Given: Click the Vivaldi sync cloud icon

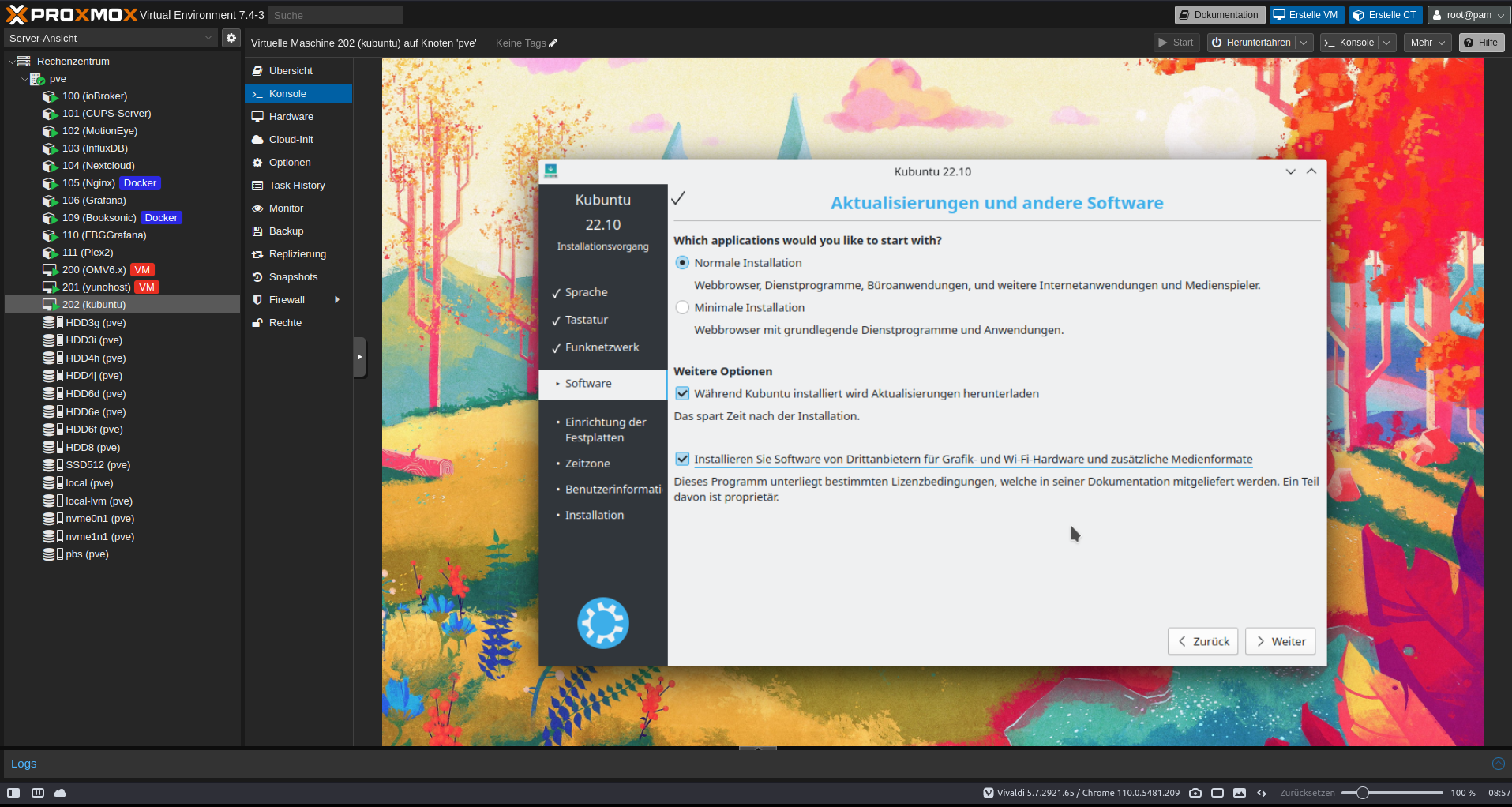Looking at the screenshot, I should 60,793.
